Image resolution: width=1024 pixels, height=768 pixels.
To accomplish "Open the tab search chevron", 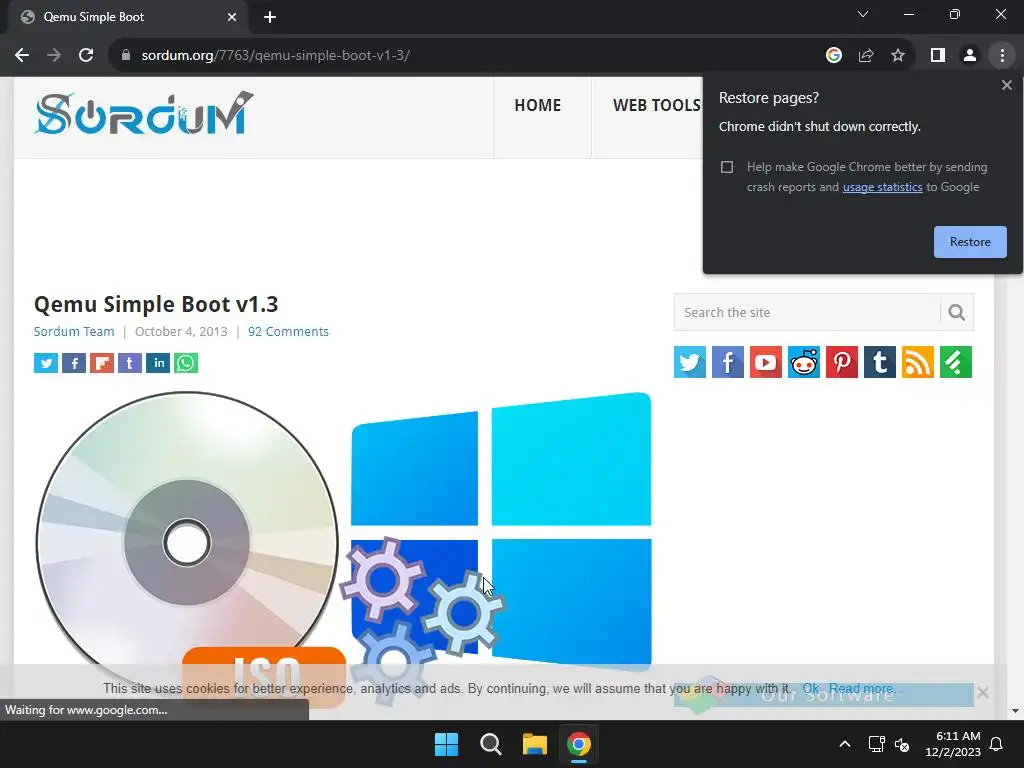I will (863, 14).
